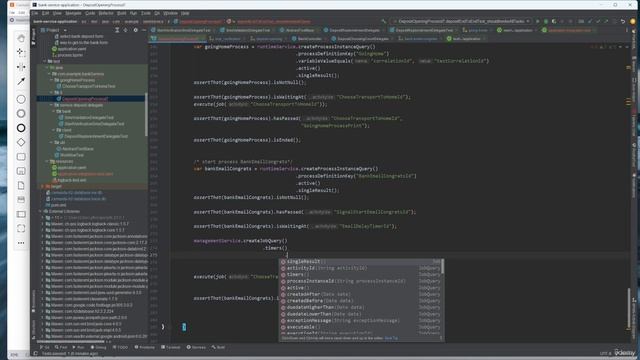Open the Services tool window
640x360 pixels.
click(x=196, y=347)
